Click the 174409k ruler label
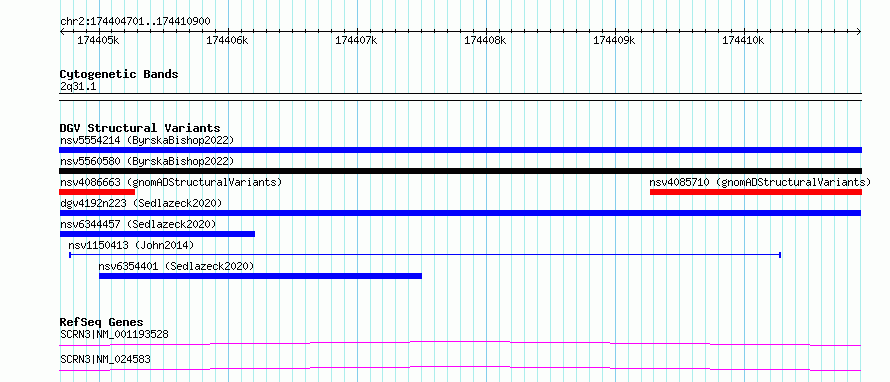This screenshot has height=382, width=890. (x=614, y=40)
